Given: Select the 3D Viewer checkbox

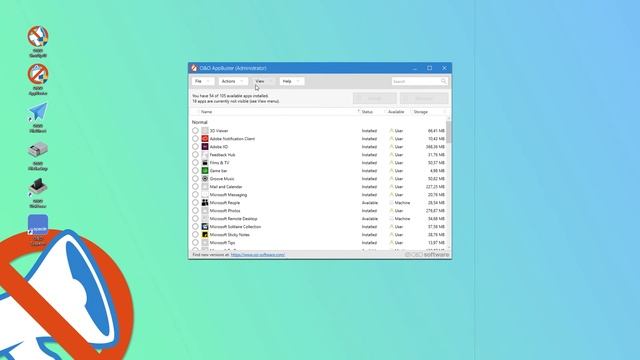Looking at the screenshot, I should [195, 131].
